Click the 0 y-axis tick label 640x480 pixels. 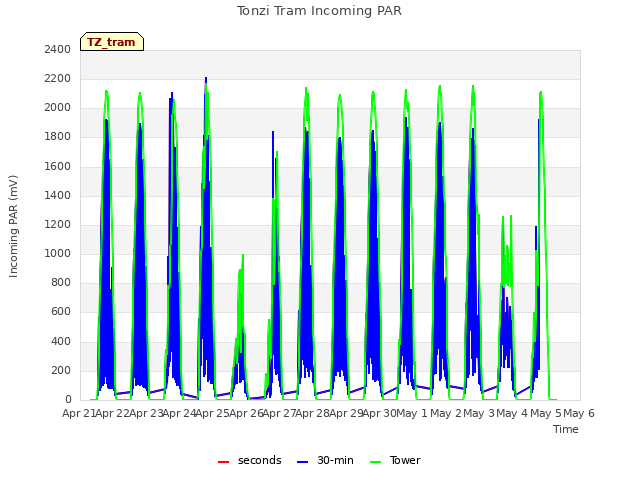click(68, 399)
